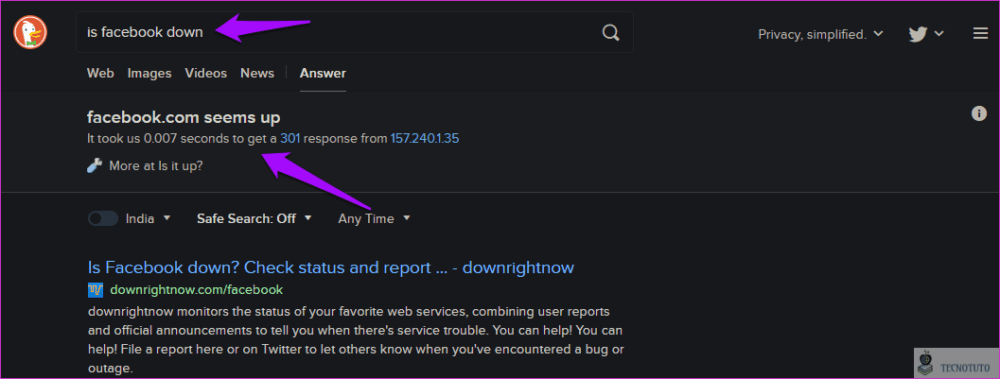Image resolution: width=1000 pixels, height=379 pixels.
Task: Click the facebook.com seems up heading
Action: (x=184, y=117)
